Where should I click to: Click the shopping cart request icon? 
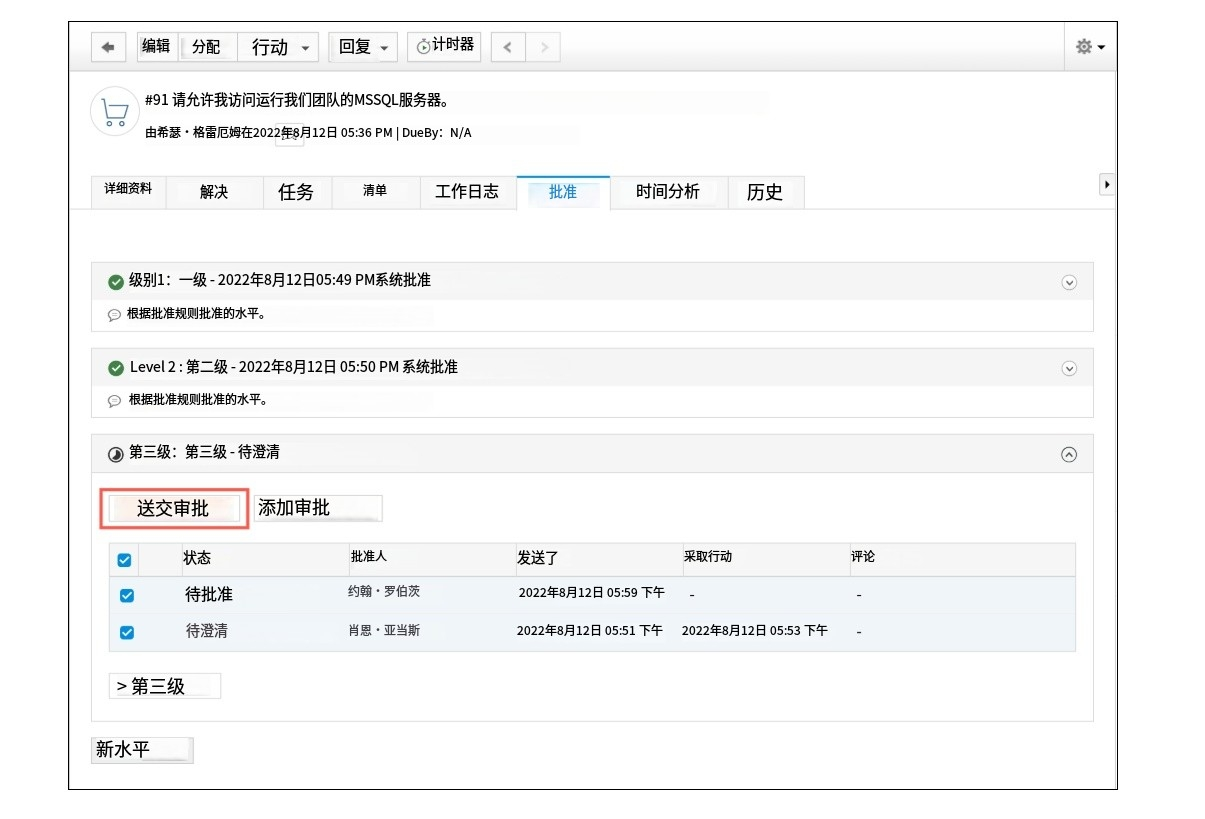pos(115,111)
